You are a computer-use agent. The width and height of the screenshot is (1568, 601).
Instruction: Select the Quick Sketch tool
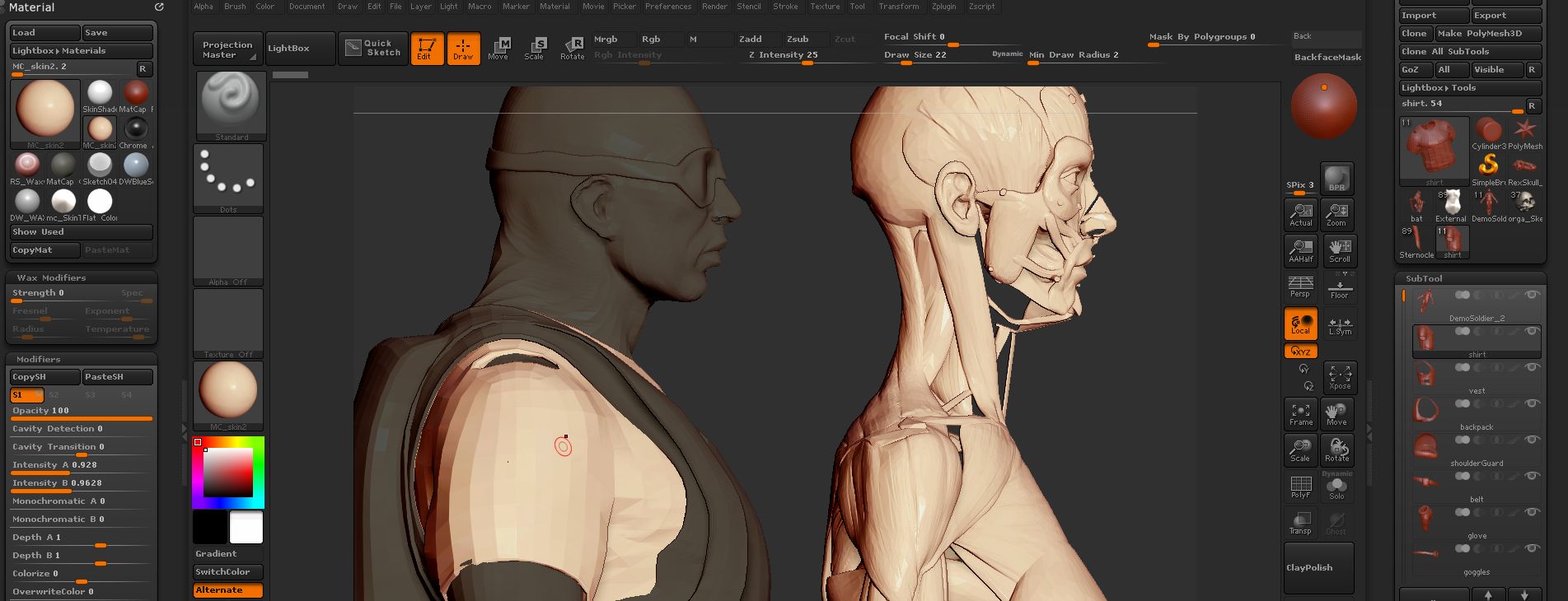(372, 48)
